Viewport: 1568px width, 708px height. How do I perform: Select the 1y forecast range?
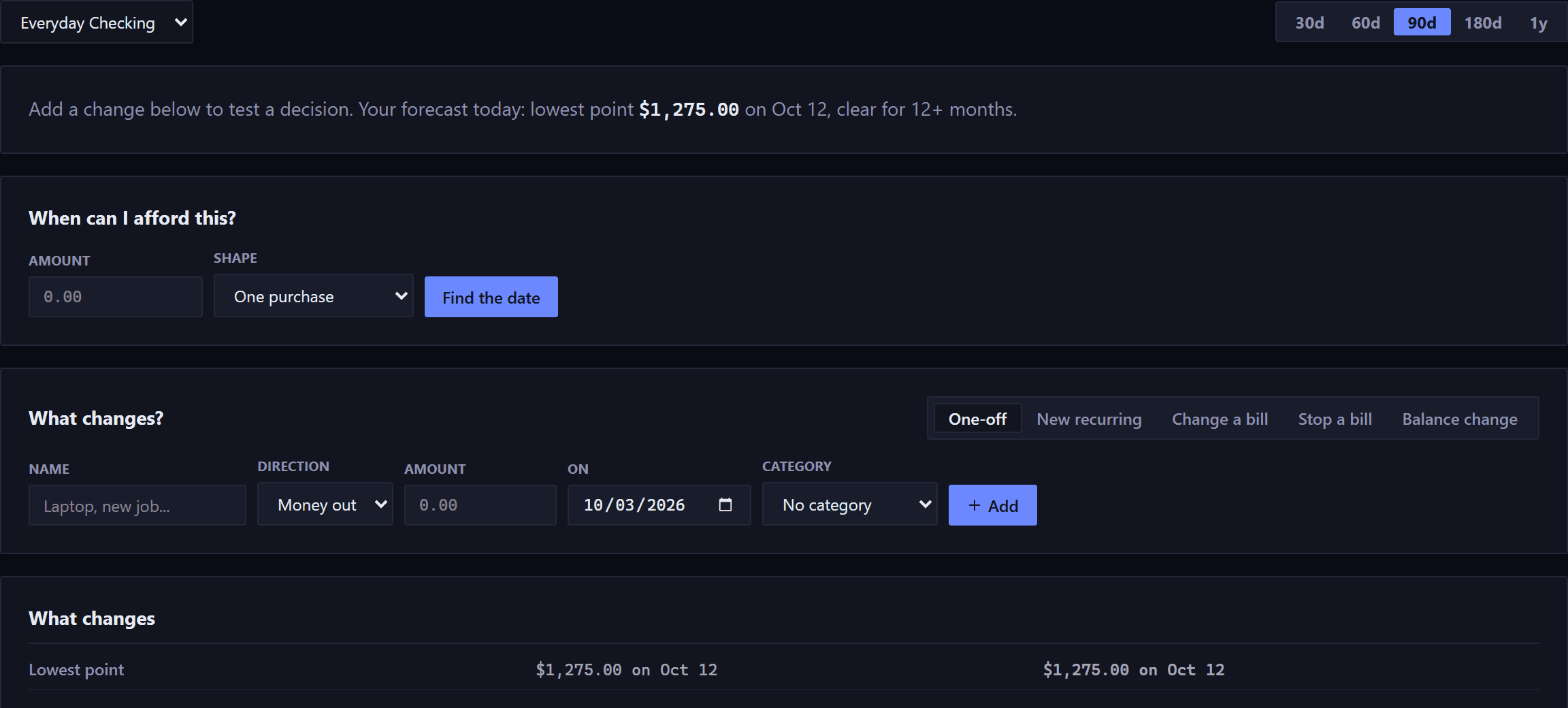point(1538,22)
